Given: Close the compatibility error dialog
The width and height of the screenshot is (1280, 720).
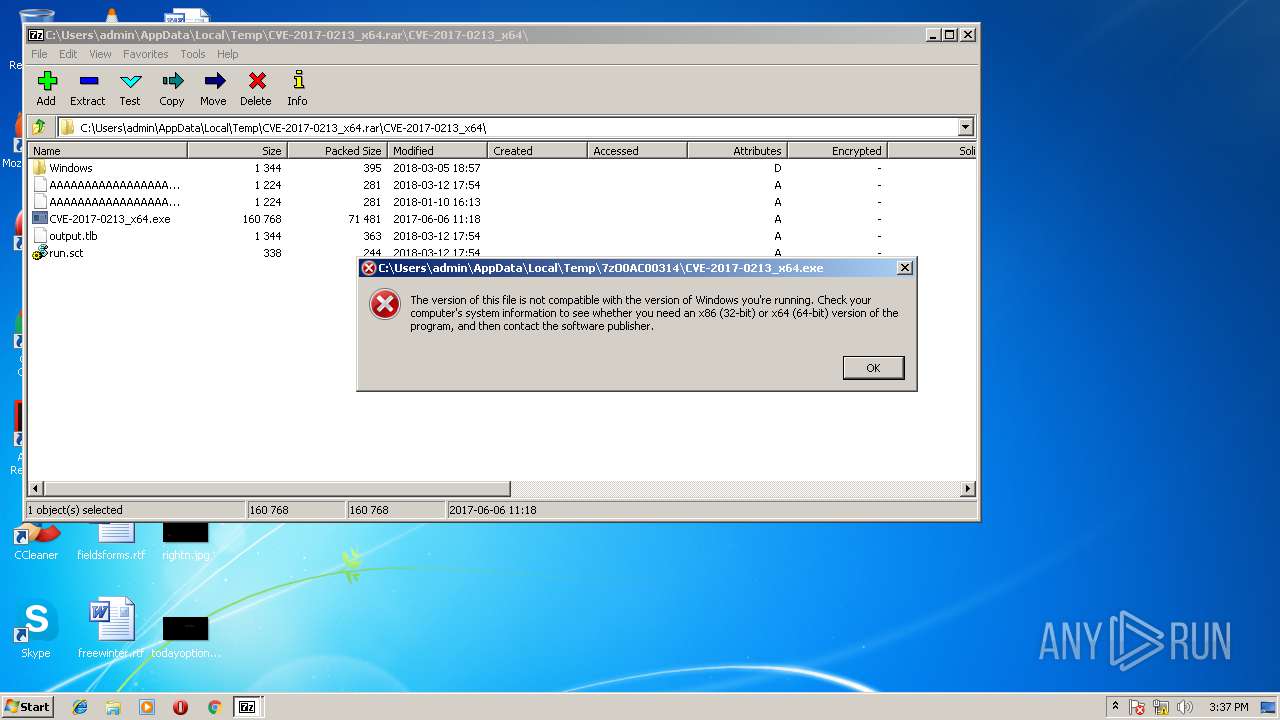Looking at the screenshot, I should pos(905,268).
